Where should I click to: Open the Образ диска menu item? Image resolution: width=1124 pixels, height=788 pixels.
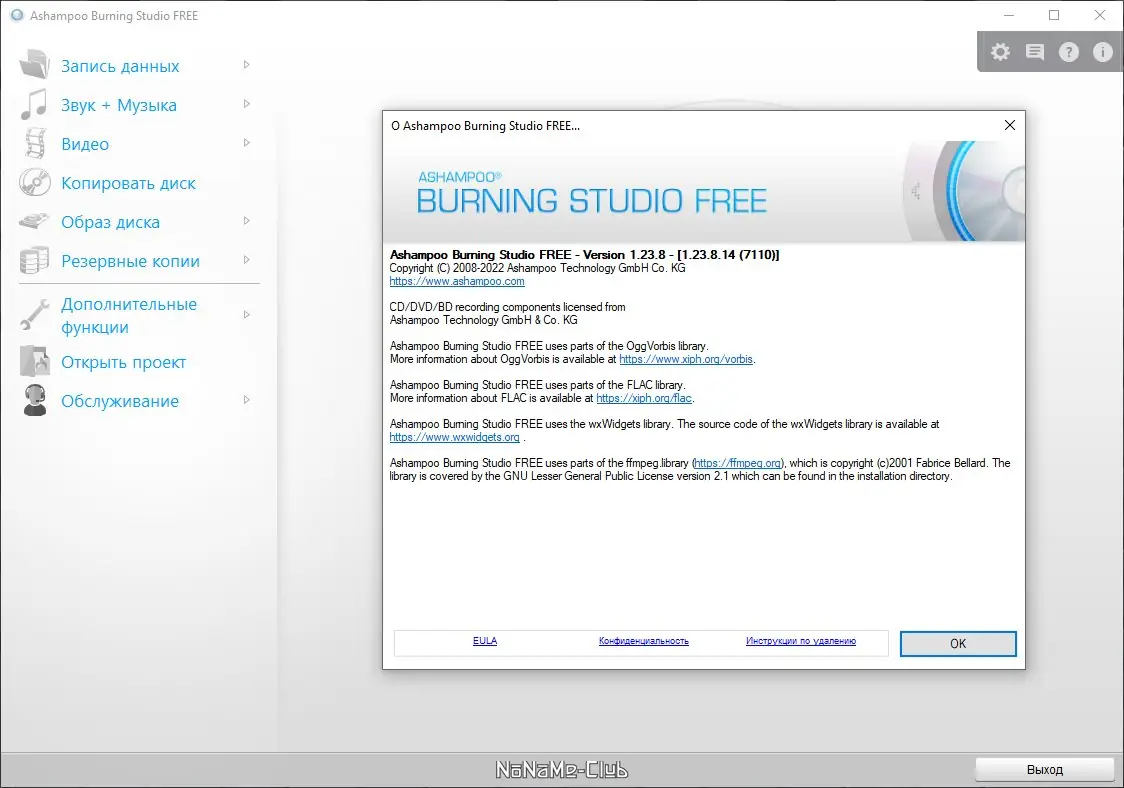[110, 222]
